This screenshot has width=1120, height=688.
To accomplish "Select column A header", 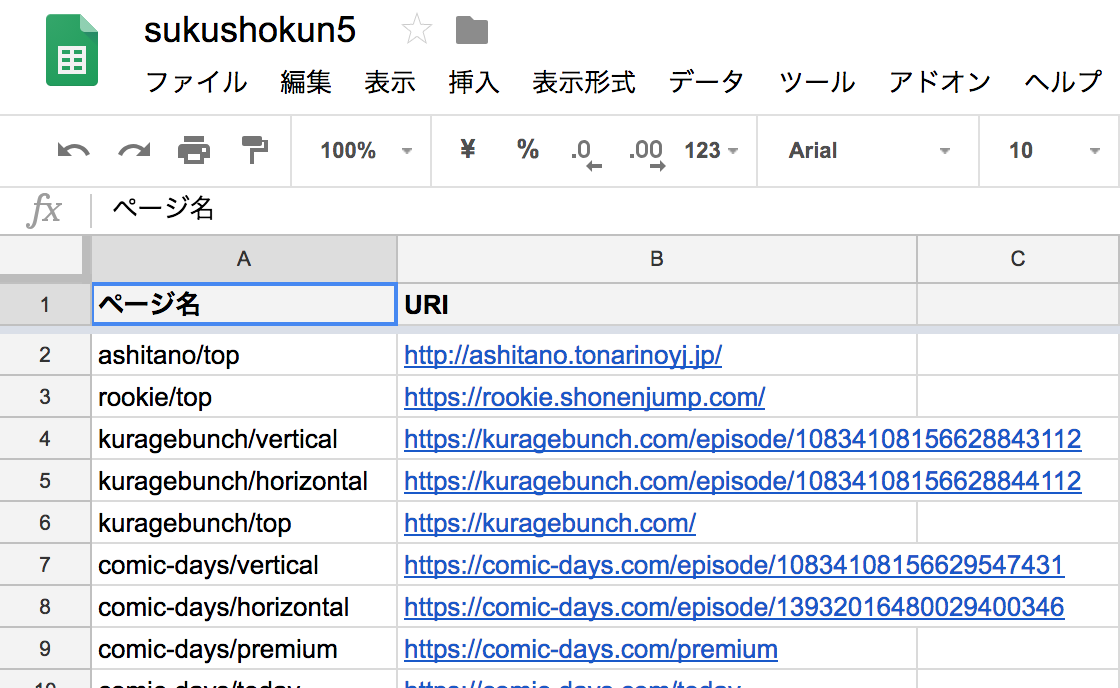I will [x=244, y=259].
